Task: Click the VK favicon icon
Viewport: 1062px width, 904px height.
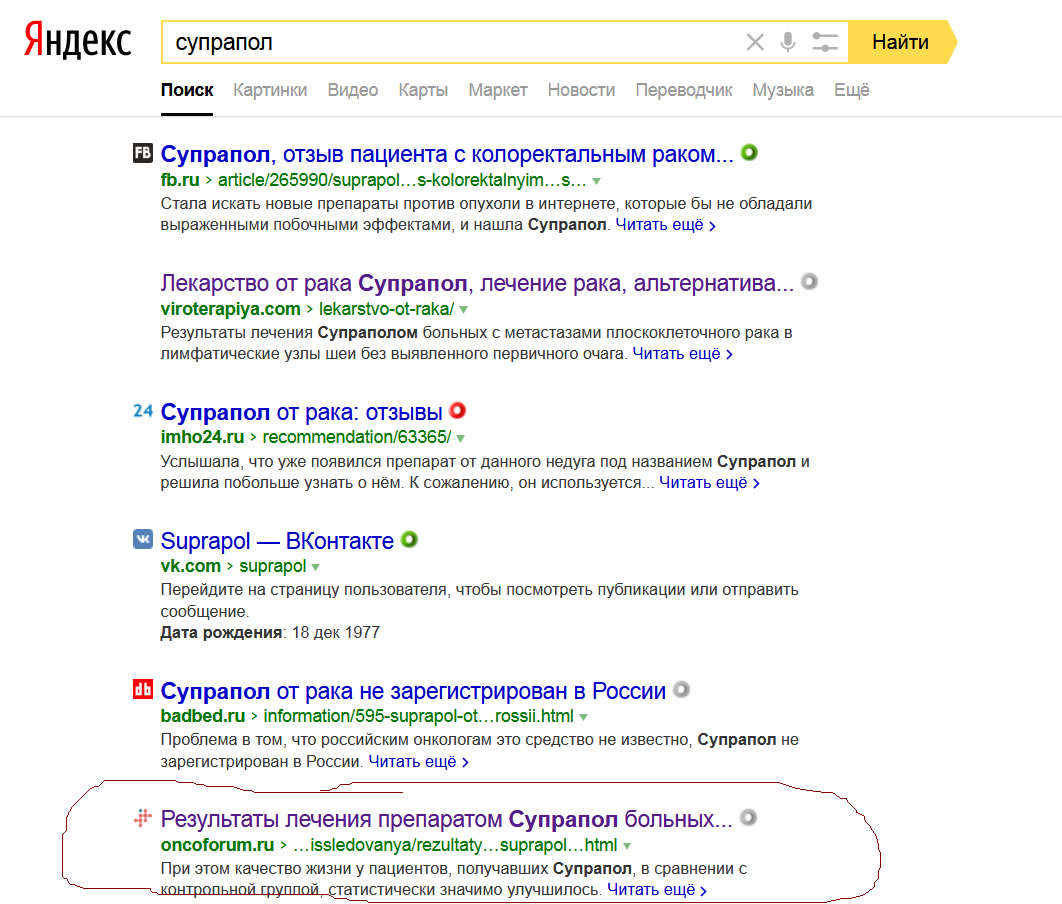Action: [x=142, y=539]
